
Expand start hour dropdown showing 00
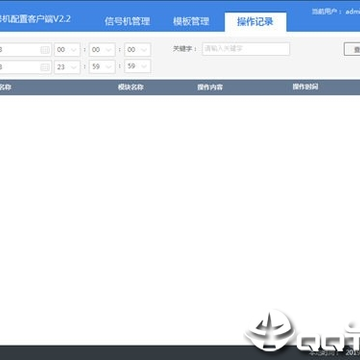pyautogui.click(x=67, y=50)
